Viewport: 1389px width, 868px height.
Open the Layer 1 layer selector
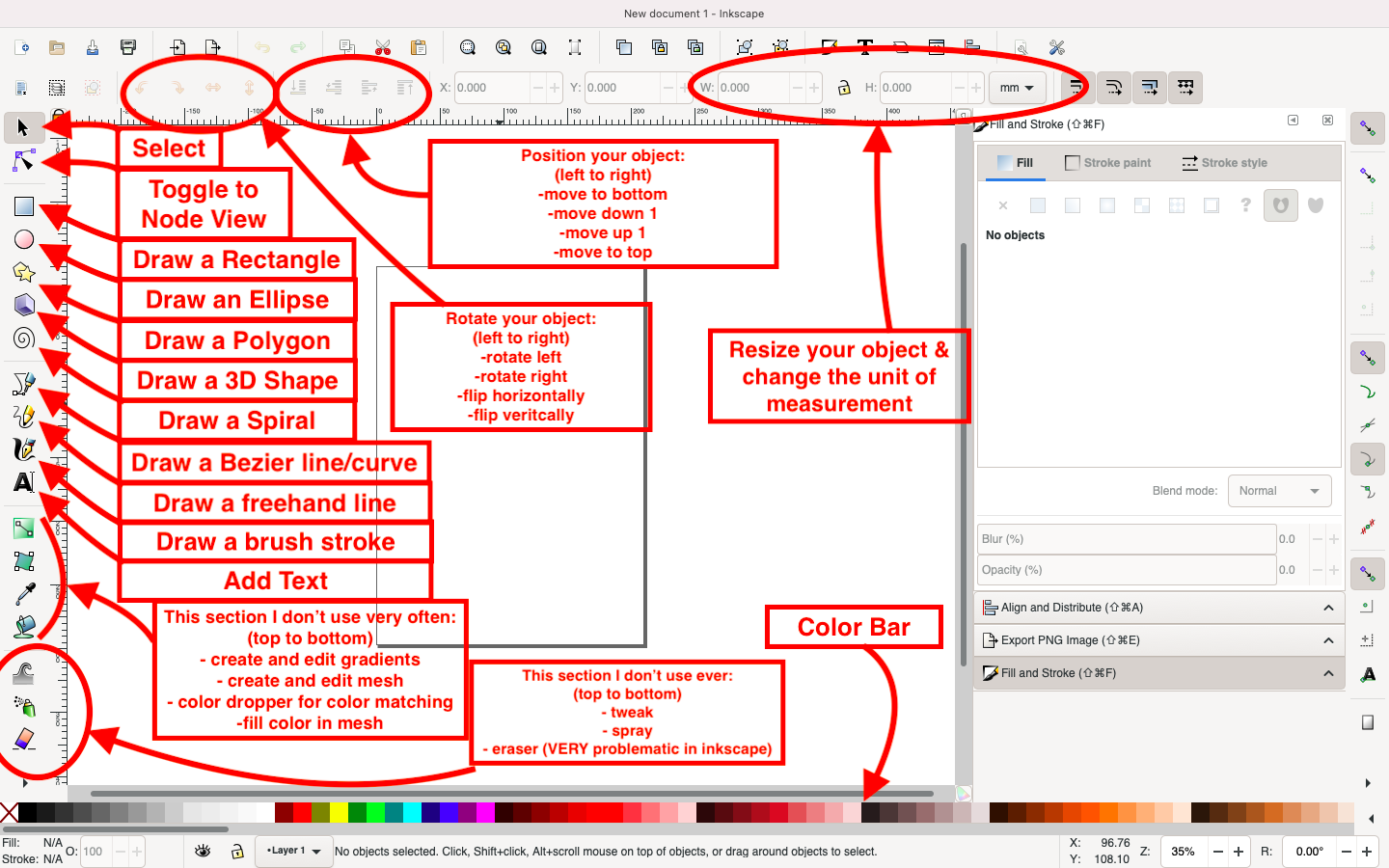tap(294, 851)
